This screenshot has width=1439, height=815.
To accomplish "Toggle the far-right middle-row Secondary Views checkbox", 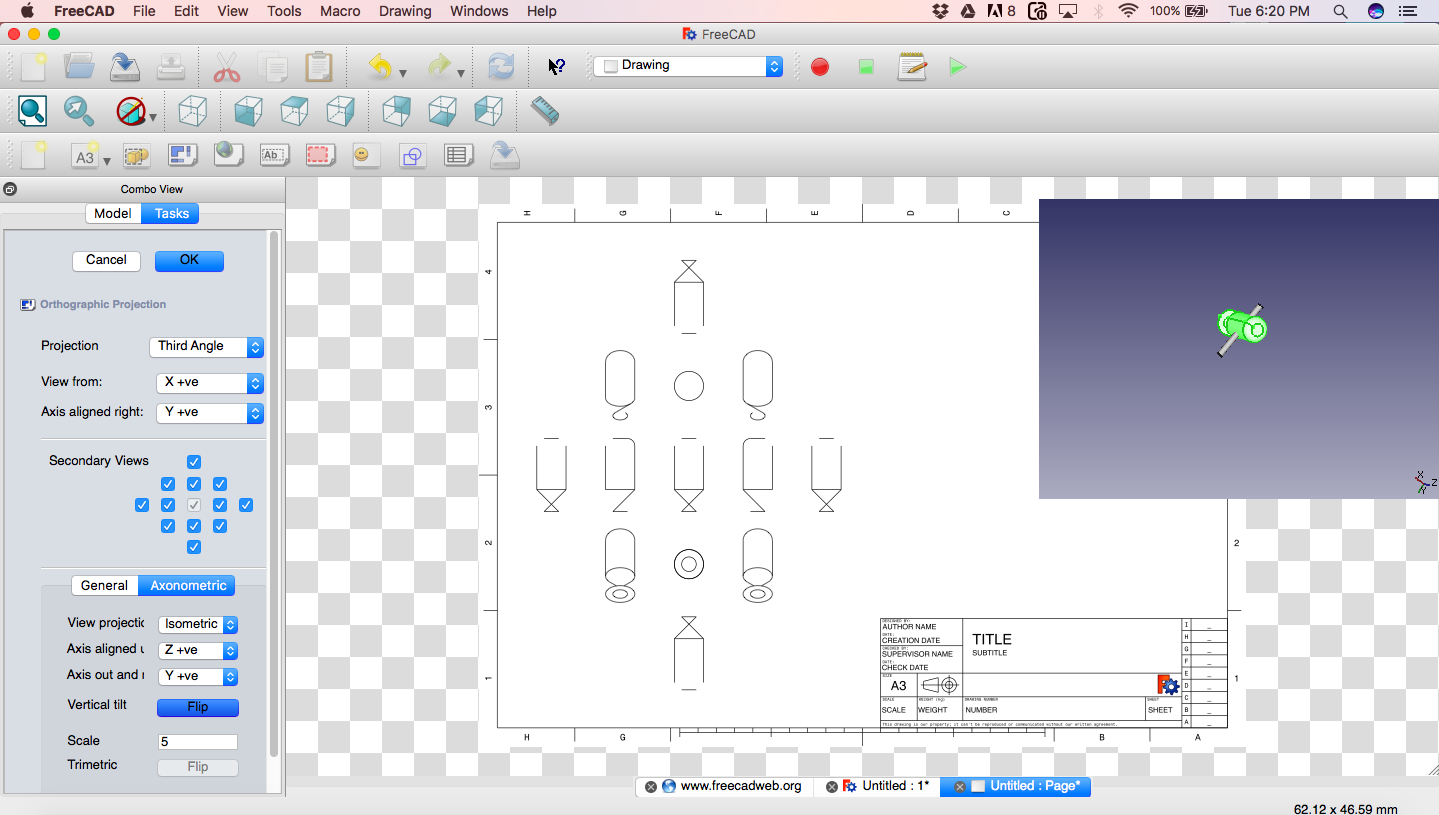I will (246, 505).
